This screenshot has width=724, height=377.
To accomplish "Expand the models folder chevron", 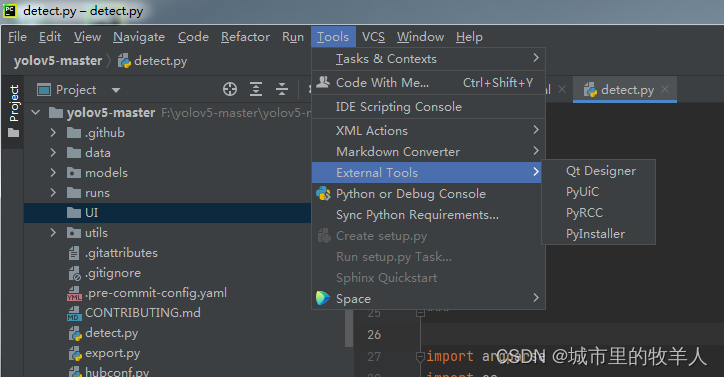I will click(53, 173).
